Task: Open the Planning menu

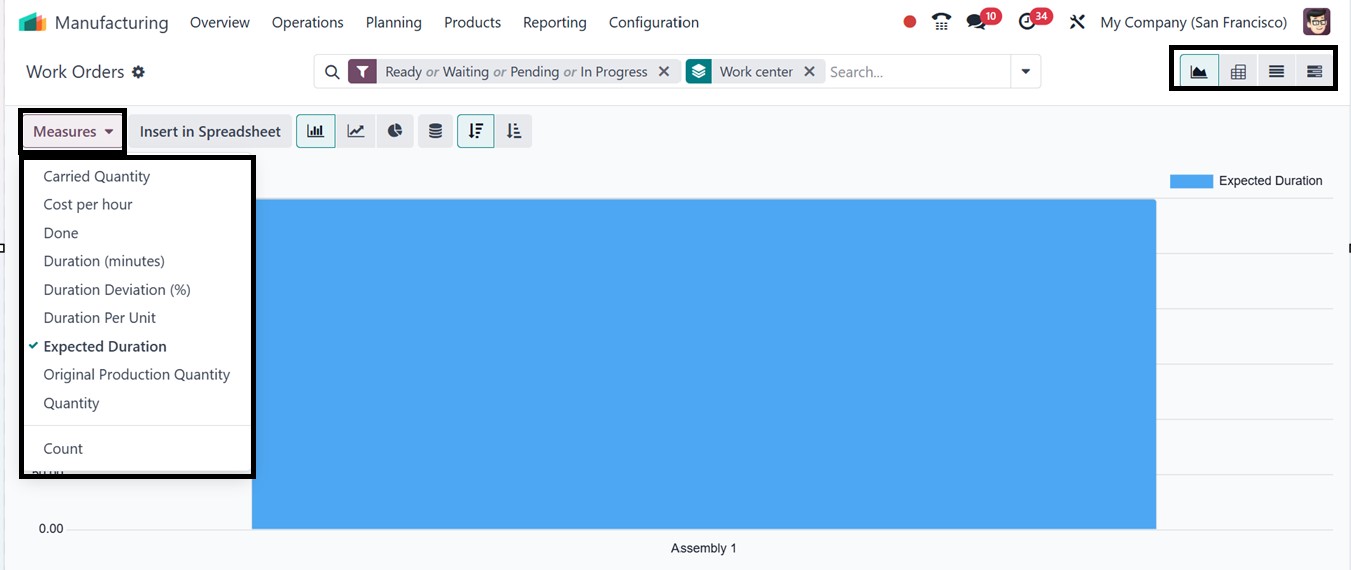Action: coord(393,22)
